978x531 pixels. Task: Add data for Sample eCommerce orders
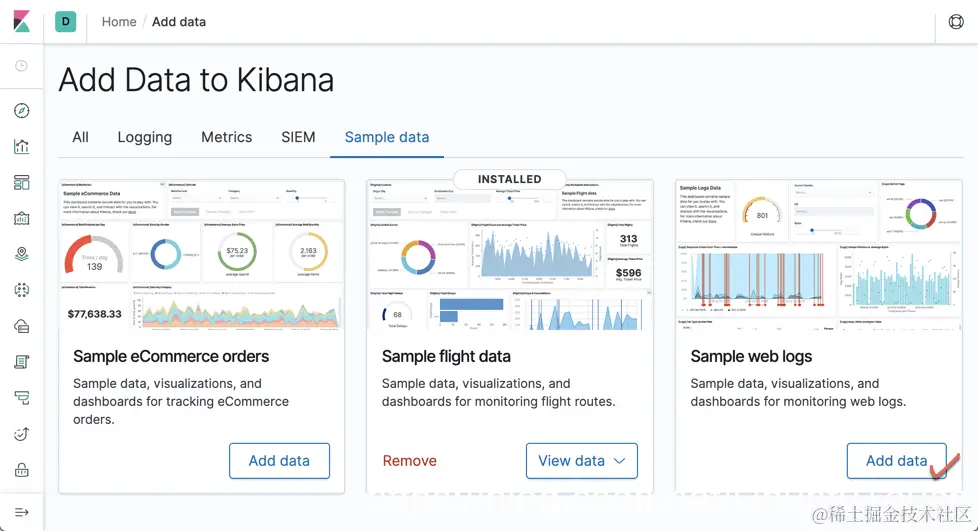tap(279, 461)
